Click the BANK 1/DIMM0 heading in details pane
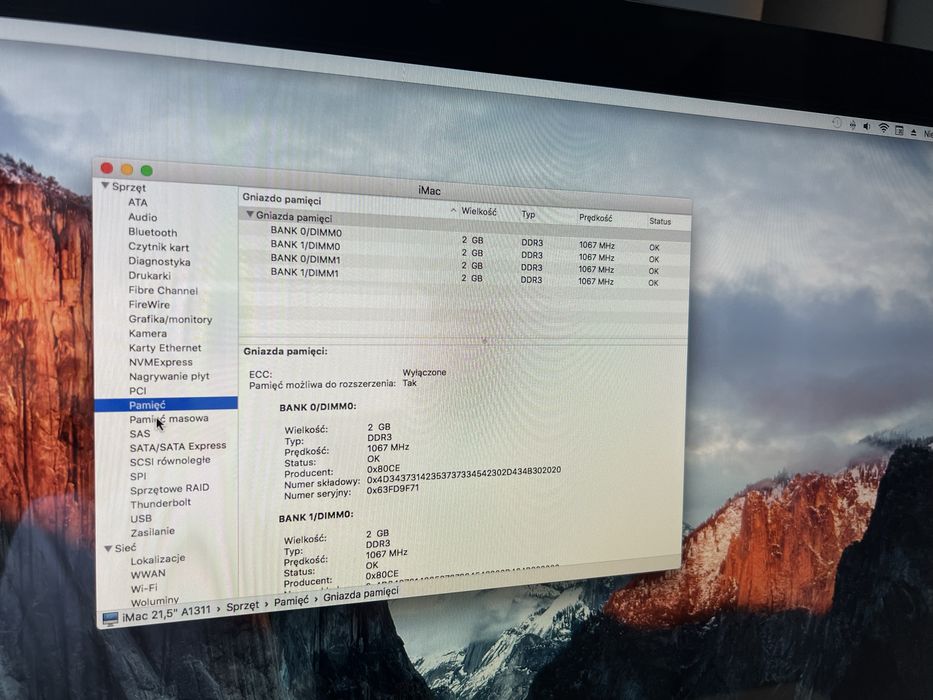 click(x=316, y=517)
